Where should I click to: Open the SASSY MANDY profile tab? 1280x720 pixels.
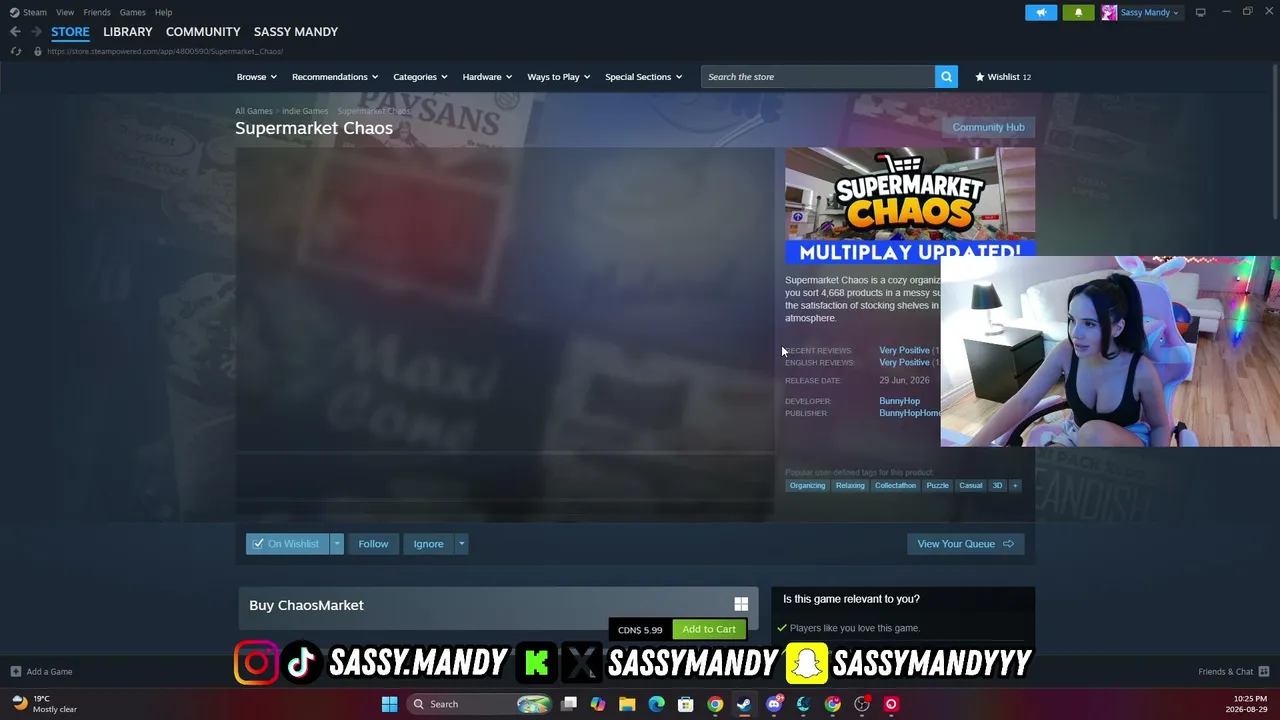296,32
